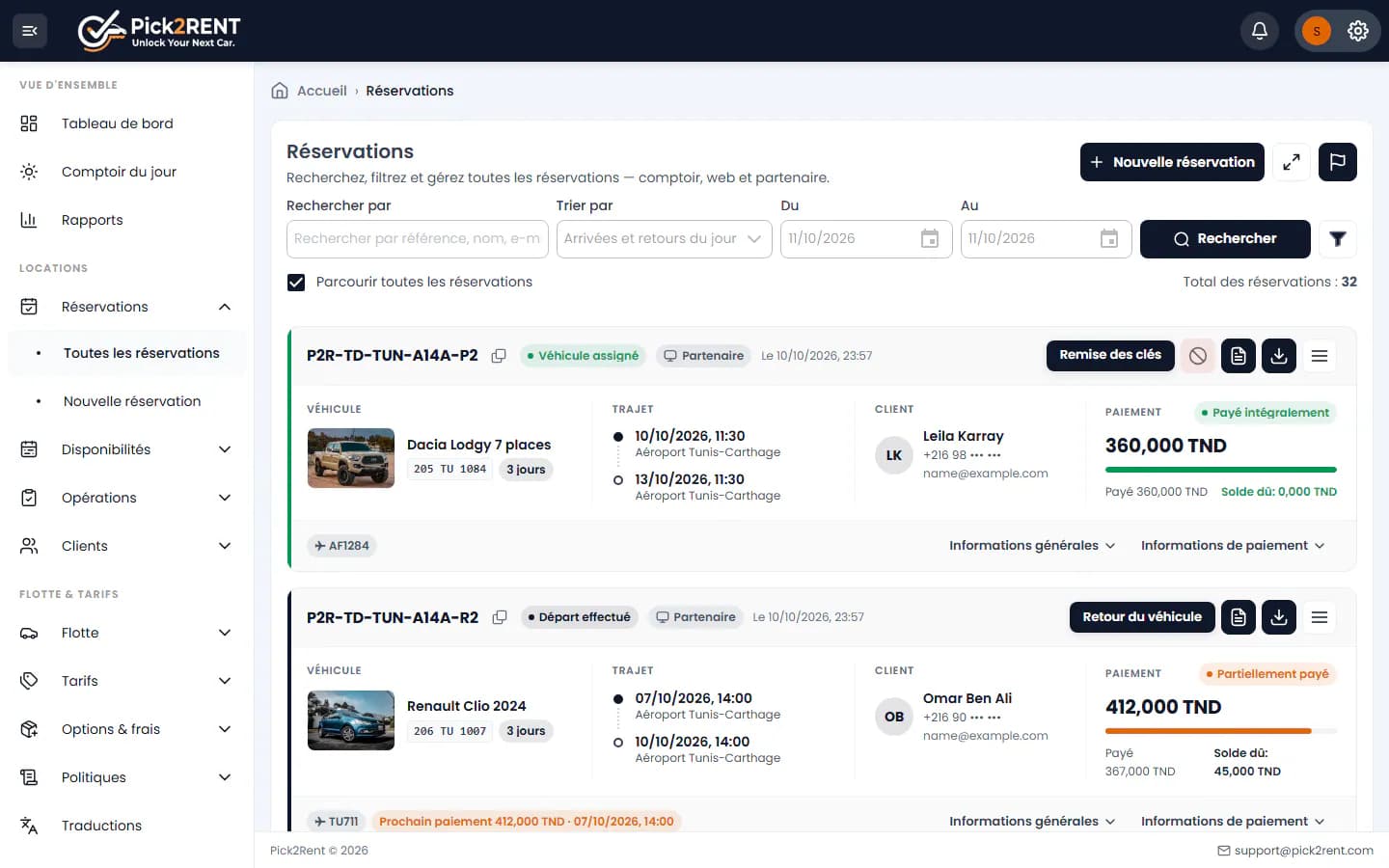Download reservation P2R-TD-TUN-A14A-P2
This screenshot has width=1389, height=868.
click(1279, 356)
